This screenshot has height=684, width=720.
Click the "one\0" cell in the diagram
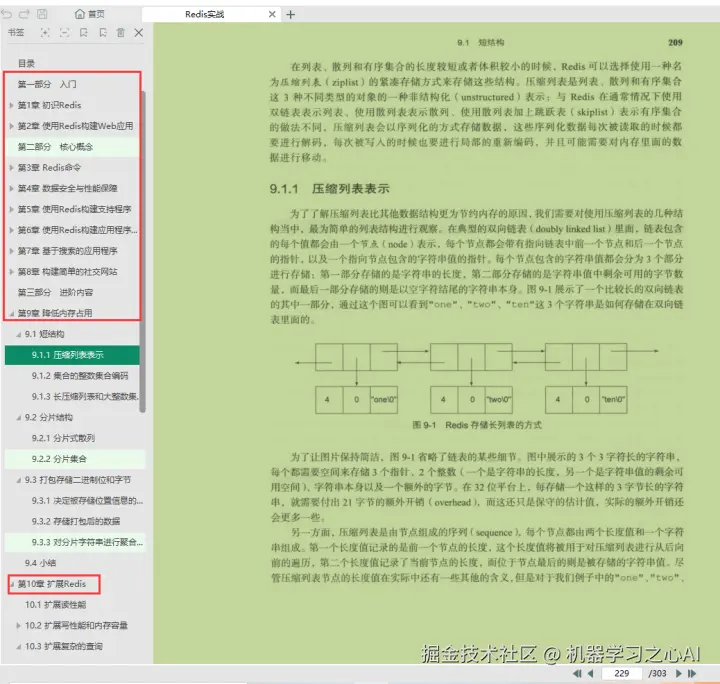[384, 400]
